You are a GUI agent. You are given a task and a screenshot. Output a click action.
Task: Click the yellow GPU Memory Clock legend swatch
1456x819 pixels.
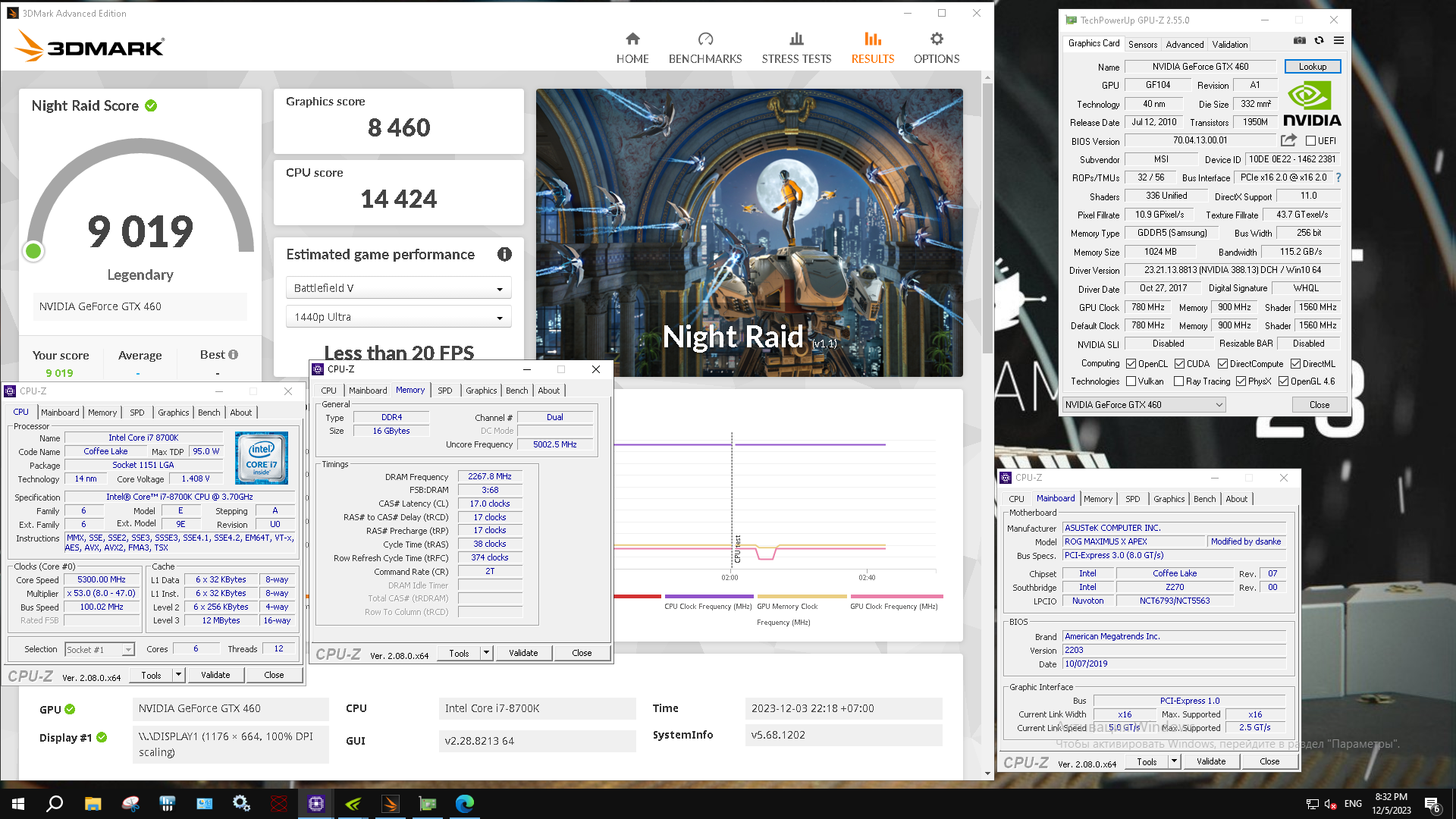(802, 596)
